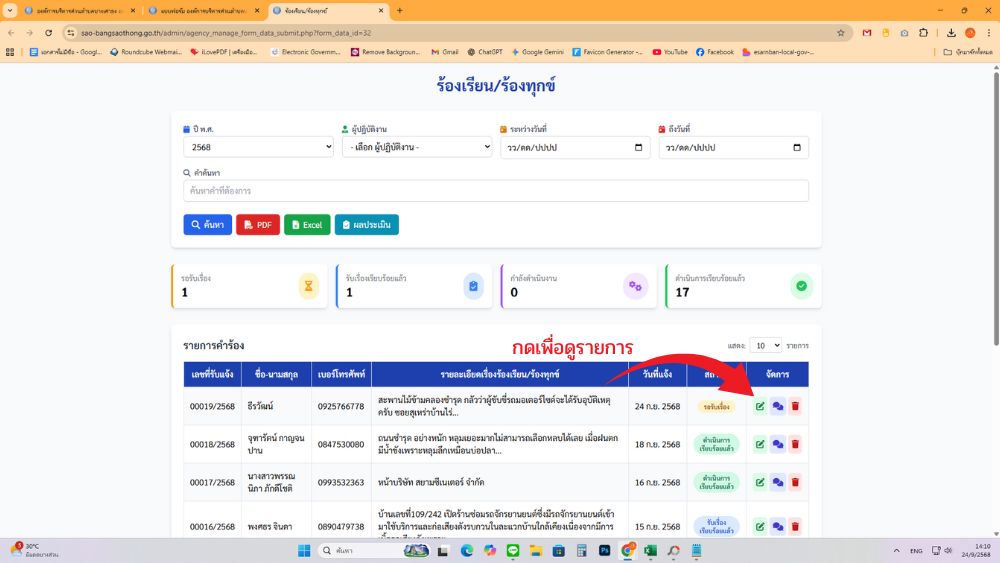Click the ค้นหาคำที่ต้องการ keyword search field

(x=495, y=190)
